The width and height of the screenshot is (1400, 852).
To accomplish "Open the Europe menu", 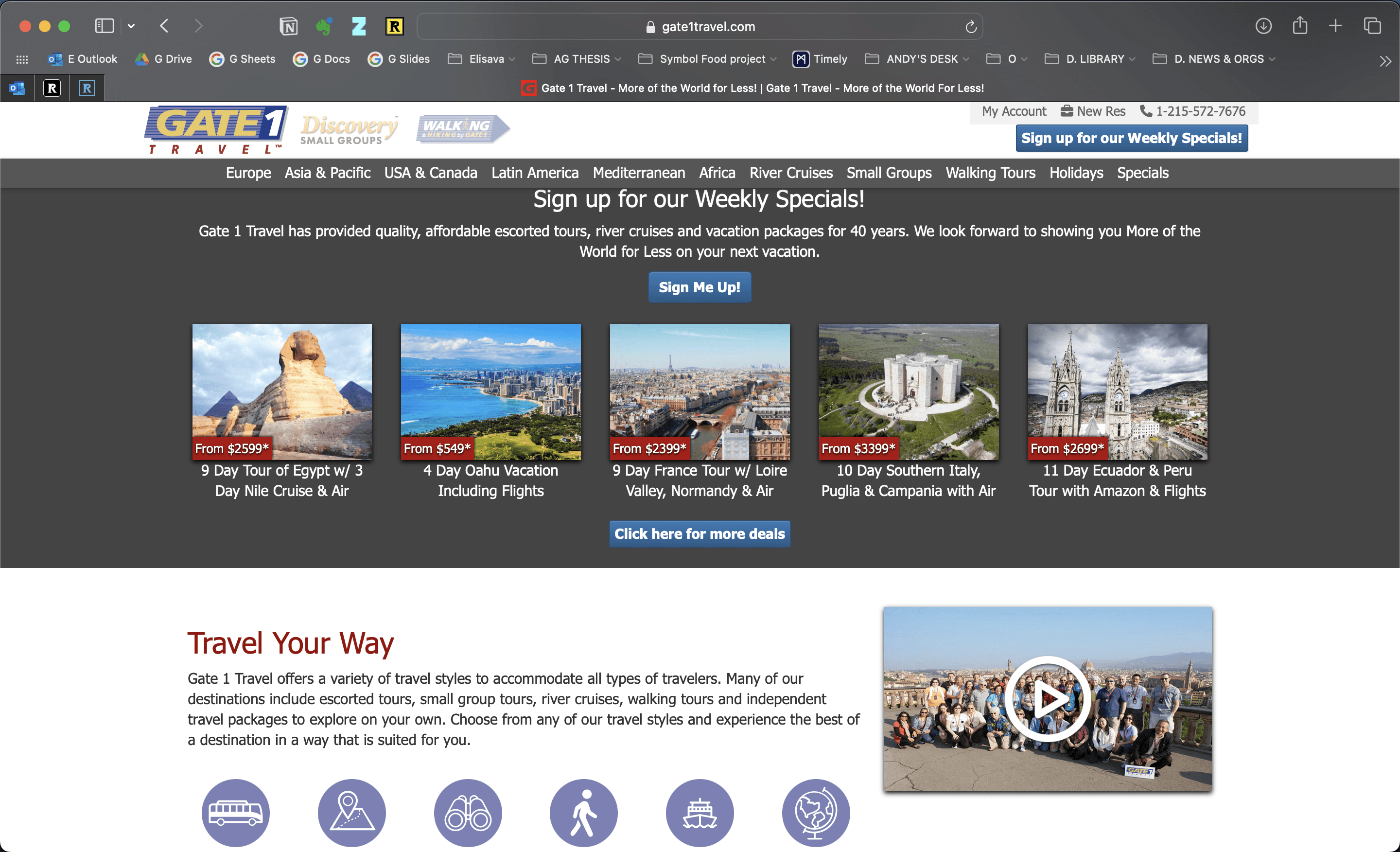I will pyautogui.click(x=248, y=173).
